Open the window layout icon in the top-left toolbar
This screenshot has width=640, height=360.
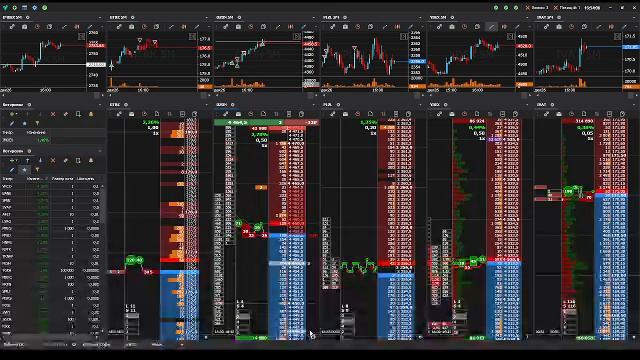(x=24, y=7)
